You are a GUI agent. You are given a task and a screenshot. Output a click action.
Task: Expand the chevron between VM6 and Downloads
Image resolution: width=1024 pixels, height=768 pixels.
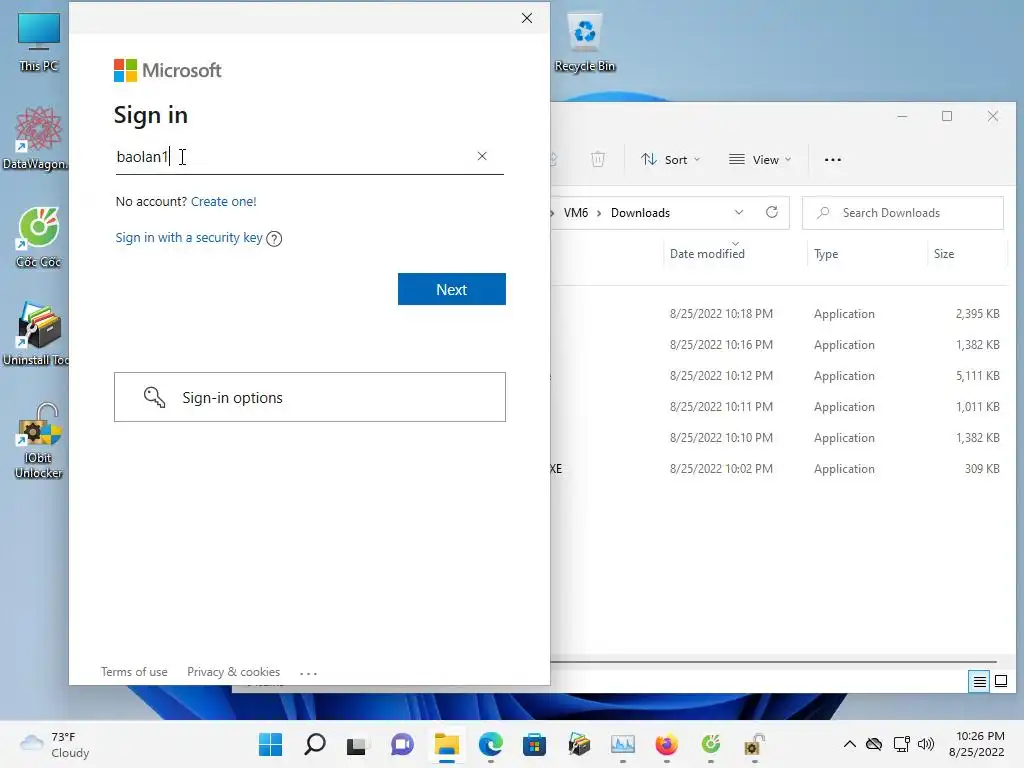point(599,213)
